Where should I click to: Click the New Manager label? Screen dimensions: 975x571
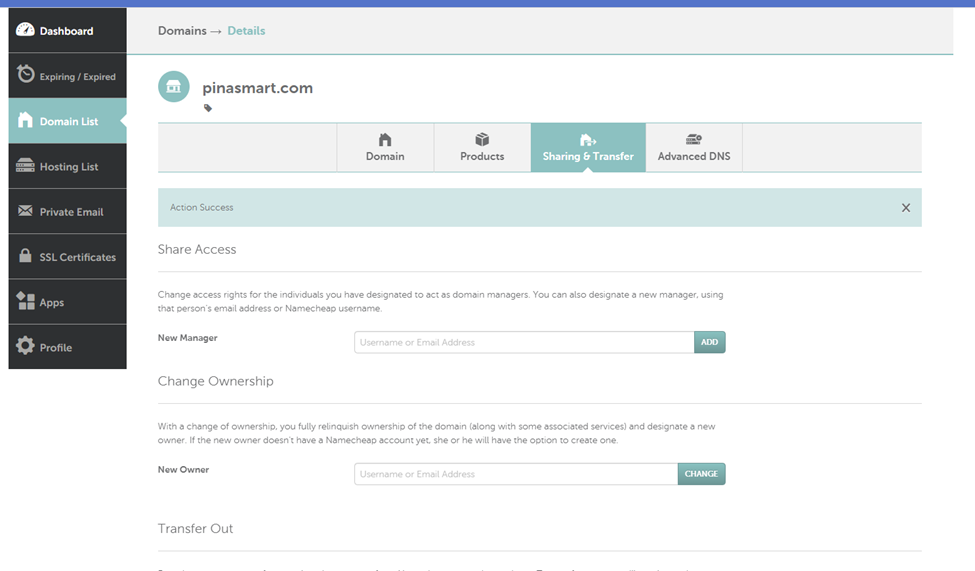188,338
